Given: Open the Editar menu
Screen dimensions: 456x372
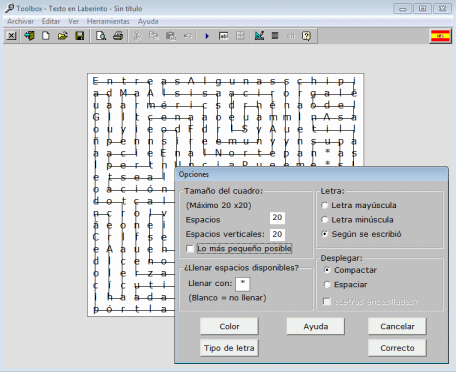Looking at the screenshot, I should tap(51, 21).
